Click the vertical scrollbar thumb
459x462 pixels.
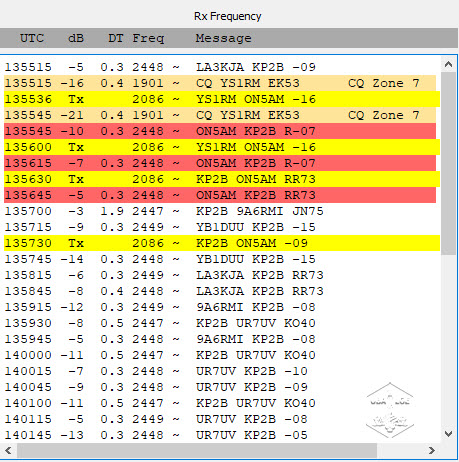click(448, 163)
